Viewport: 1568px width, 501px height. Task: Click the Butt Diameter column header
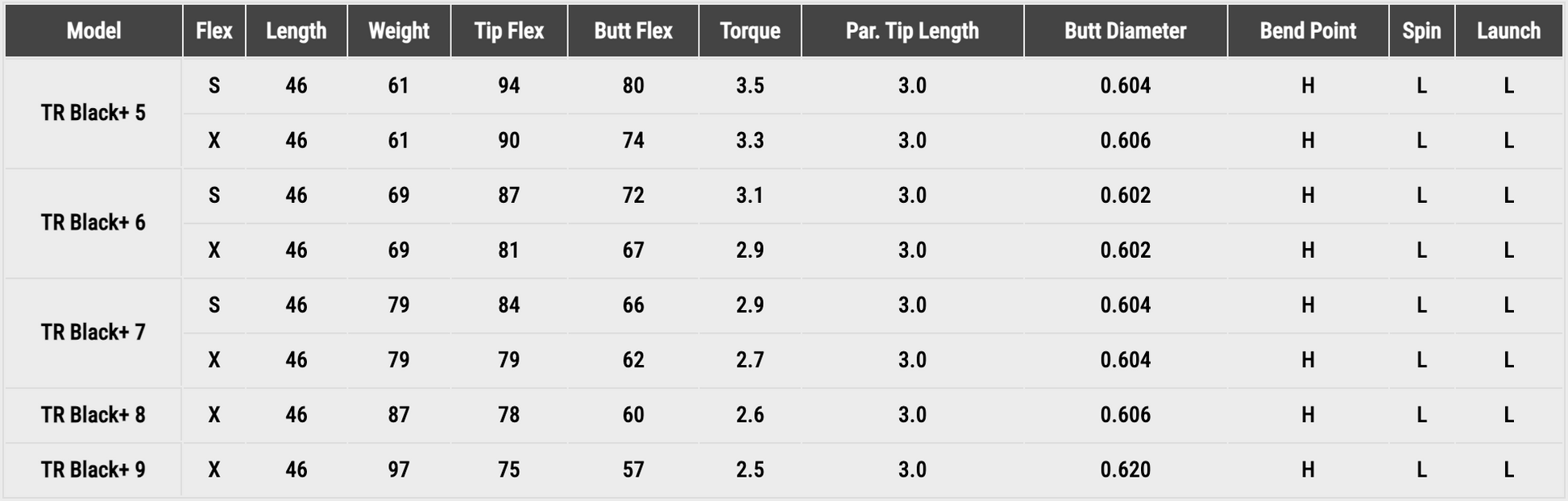1125,31
